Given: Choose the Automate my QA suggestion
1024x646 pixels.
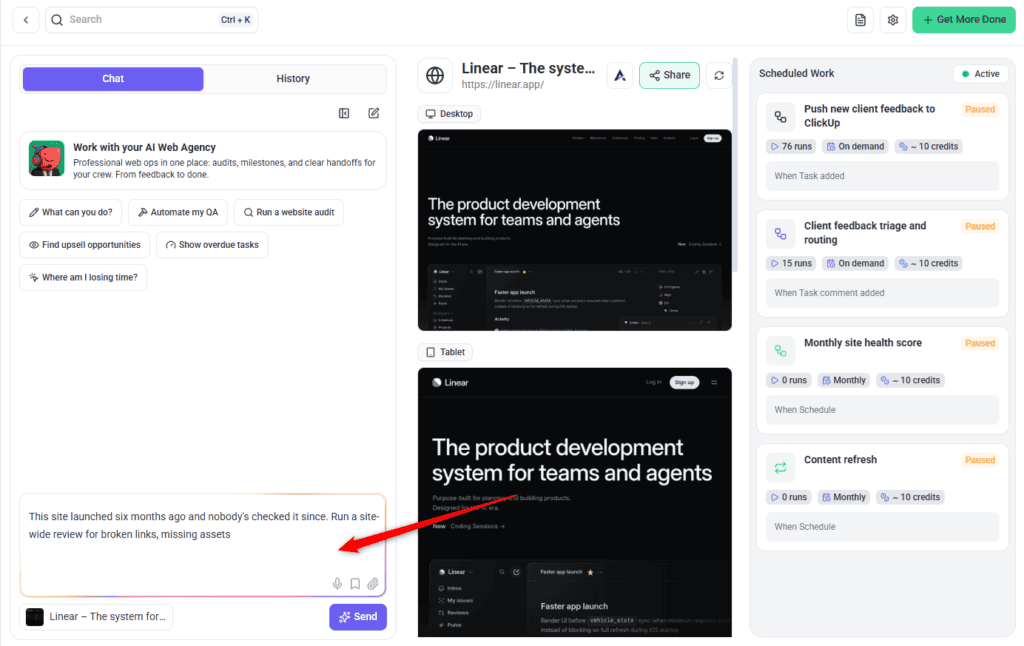Looking at the screenshot, I should pos(178,212).
